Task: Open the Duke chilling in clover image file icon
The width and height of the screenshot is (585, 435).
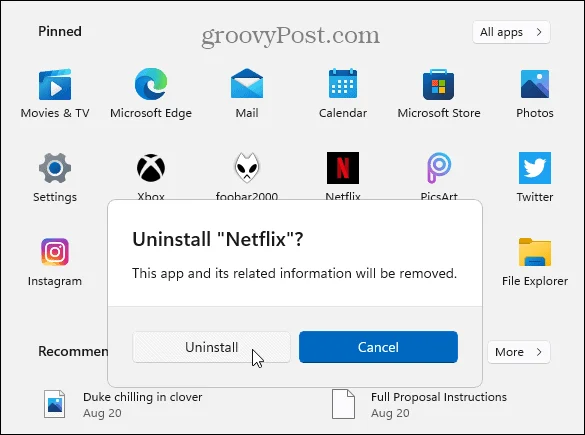Action: point(54,404)
